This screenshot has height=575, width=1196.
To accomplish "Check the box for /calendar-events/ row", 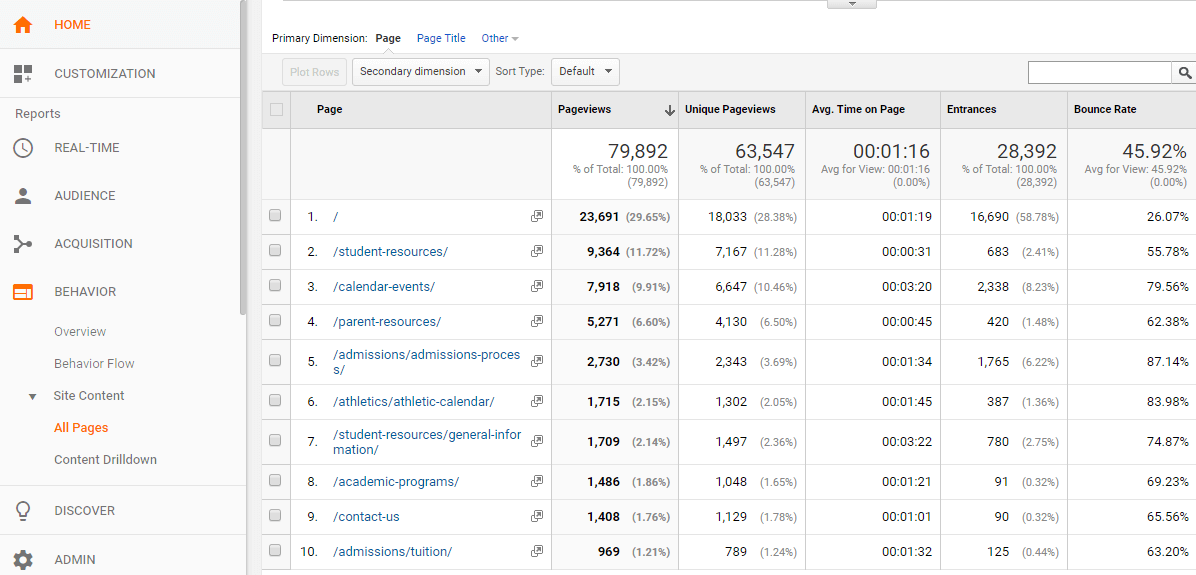I will 275,285.
